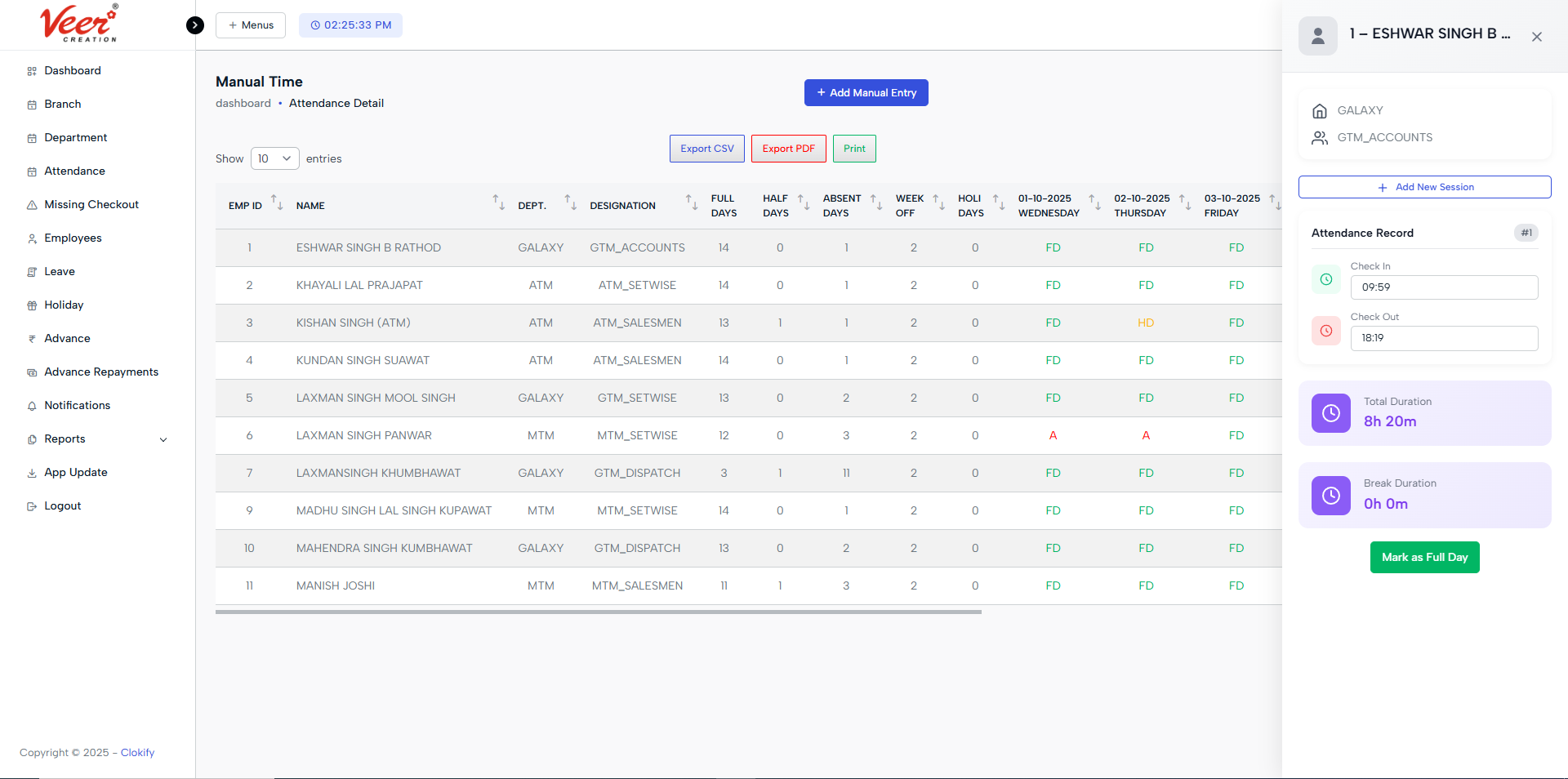Screen dimensions: 1568x779
Task: Open the Dashboard from the sidebar icon
Action: (31, 70)
